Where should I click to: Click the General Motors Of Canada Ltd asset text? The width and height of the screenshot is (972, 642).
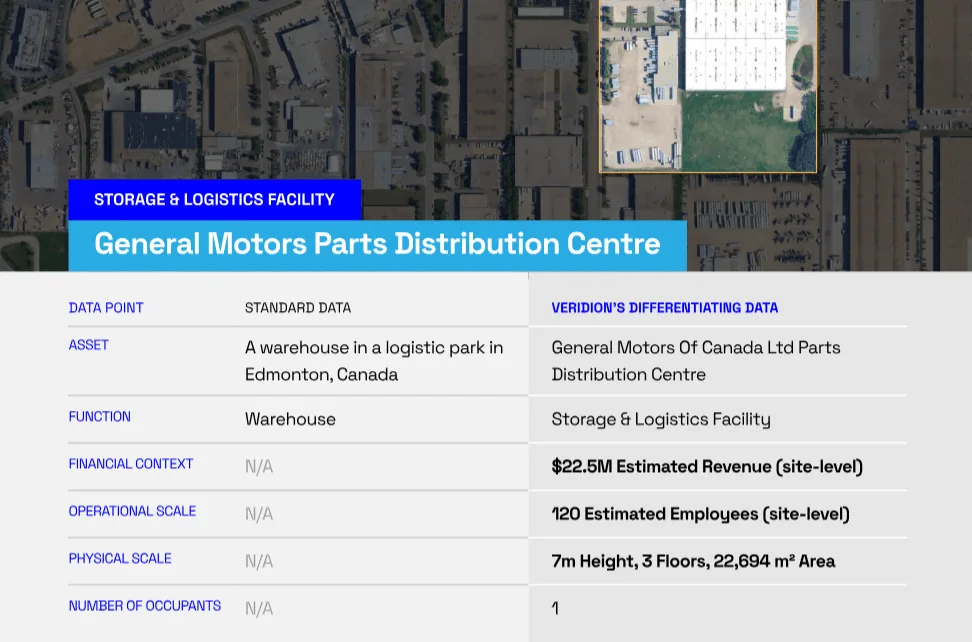click(x=696, y=361)
